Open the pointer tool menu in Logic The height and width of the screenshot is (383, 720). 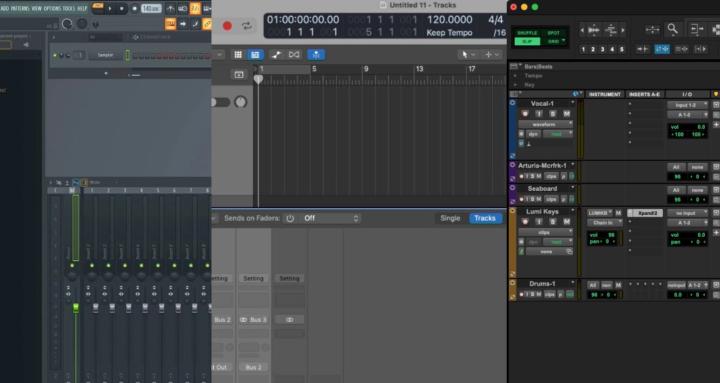pyautogui.click(x=467, y=55)
